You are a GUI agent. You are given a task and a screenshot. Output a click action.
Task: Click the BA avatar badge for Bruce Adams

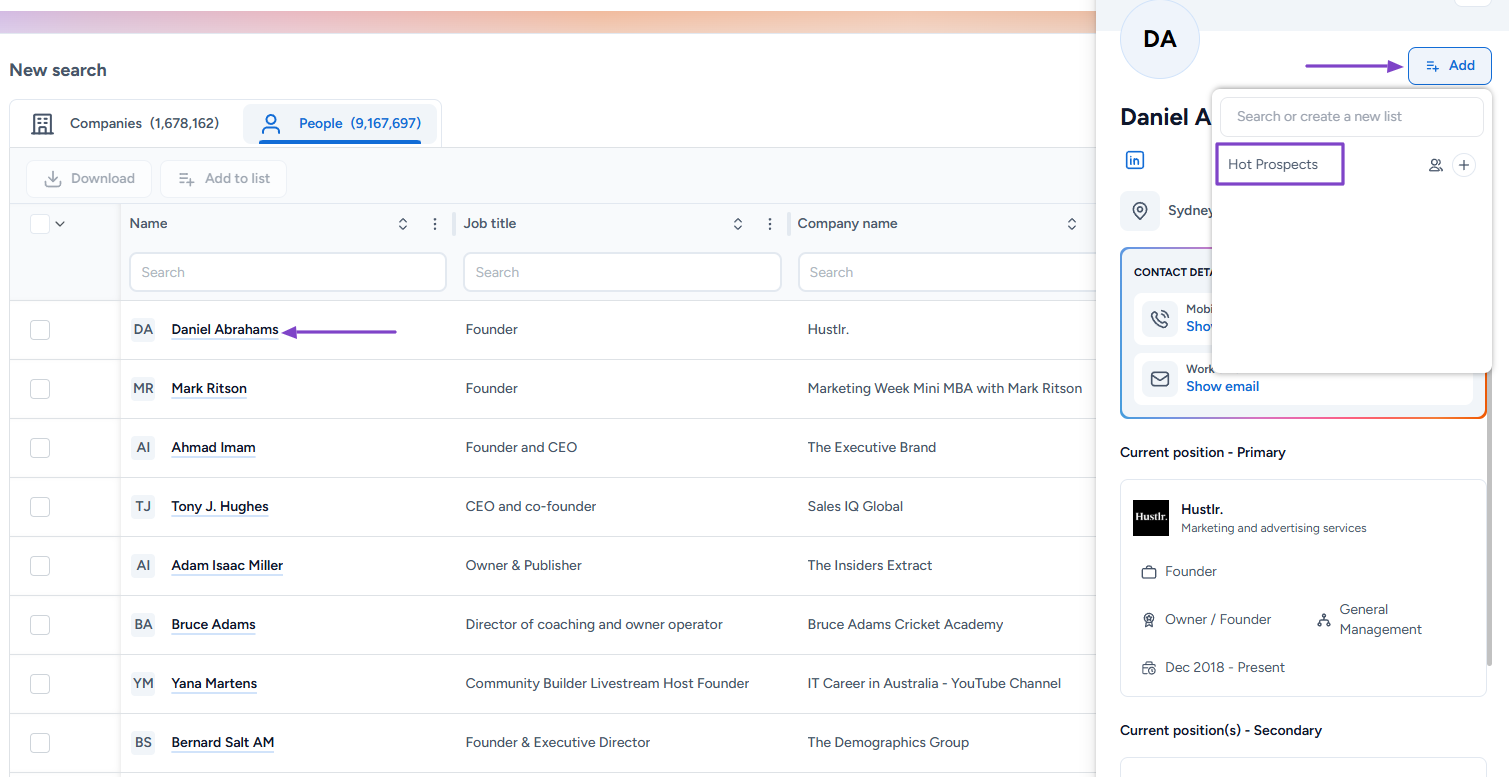[143, 624]
